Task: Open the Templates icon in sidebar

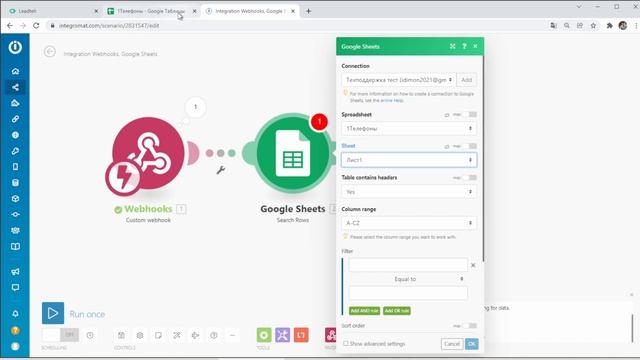Action: (x=15, y=103)
